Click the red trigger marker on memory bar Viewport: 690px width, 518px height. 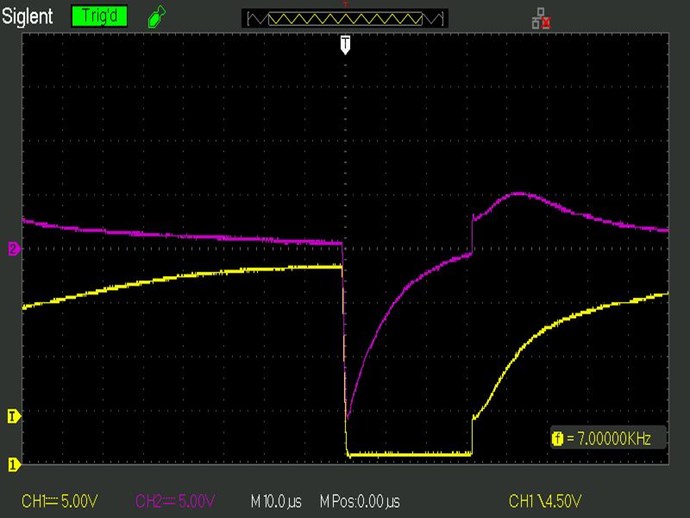(x=346, y=5)
